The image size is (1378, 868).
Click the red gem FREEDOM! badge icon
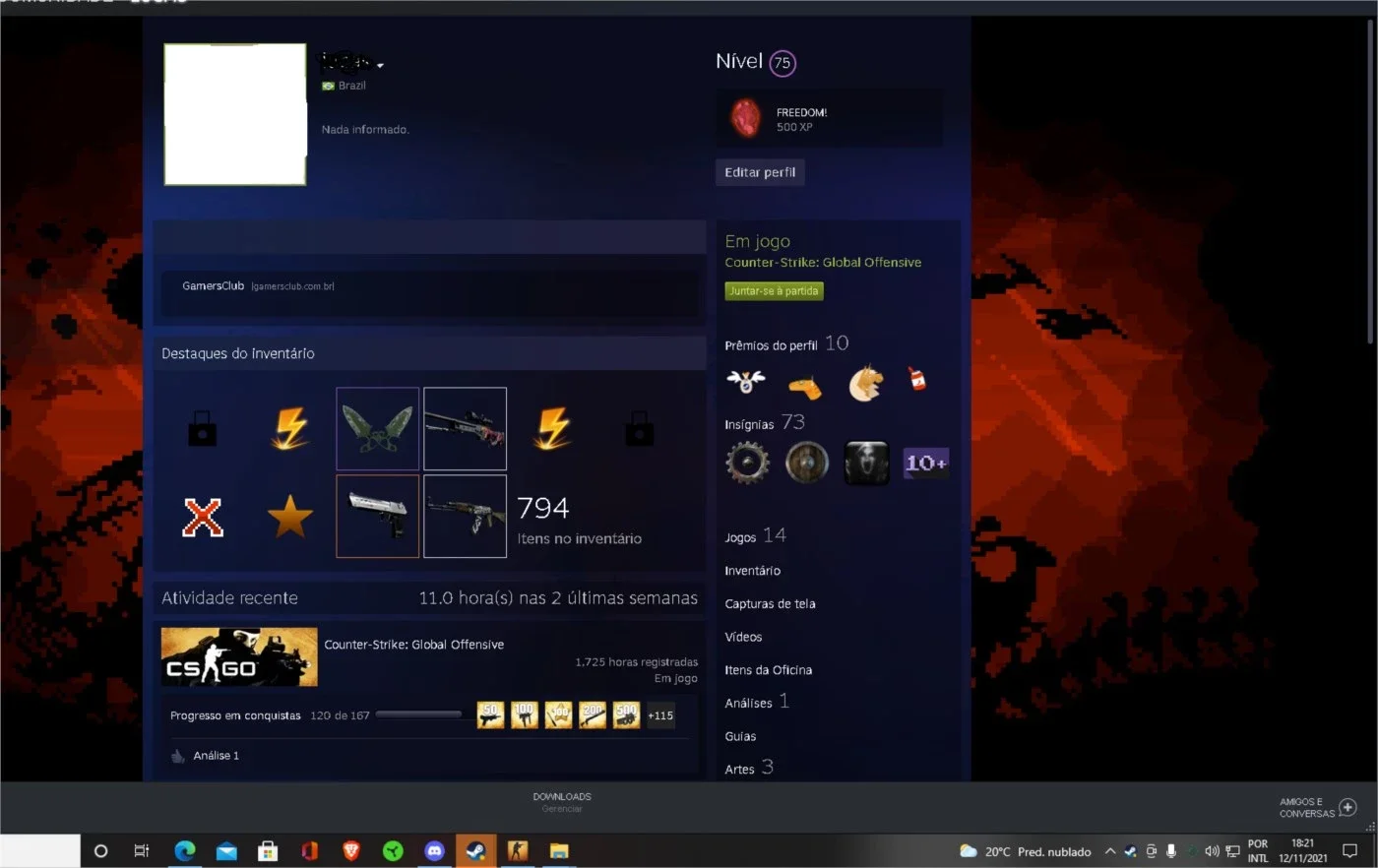[x=746, y=118]
